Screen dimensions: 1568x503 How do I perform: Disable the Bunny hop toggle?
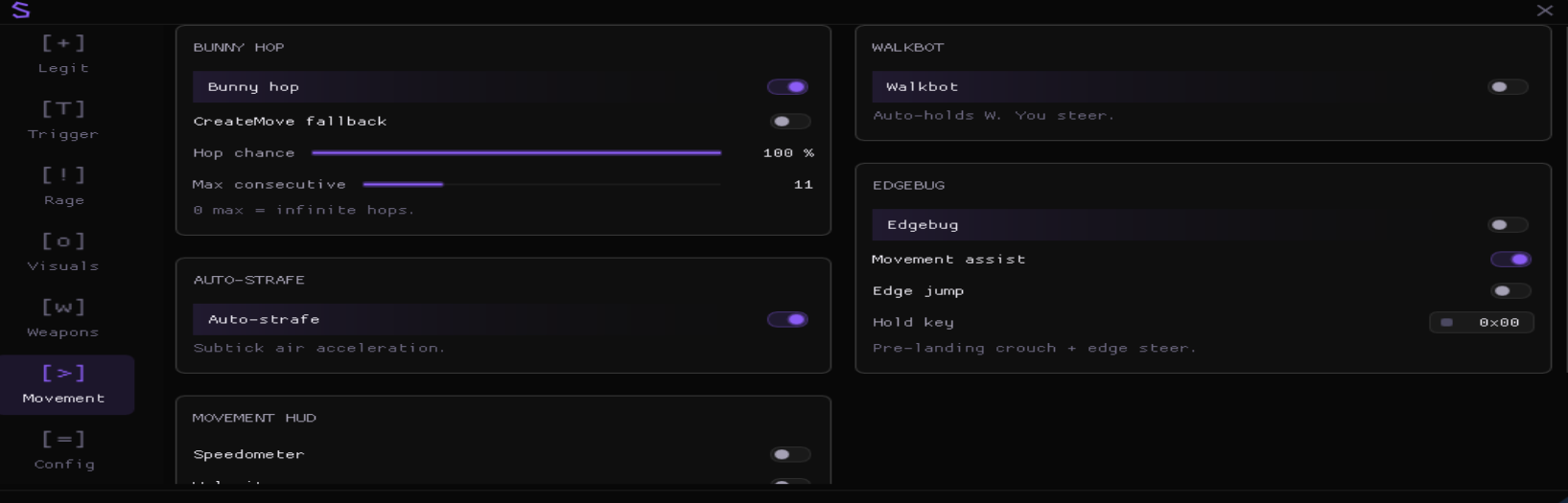pos(787,86)
